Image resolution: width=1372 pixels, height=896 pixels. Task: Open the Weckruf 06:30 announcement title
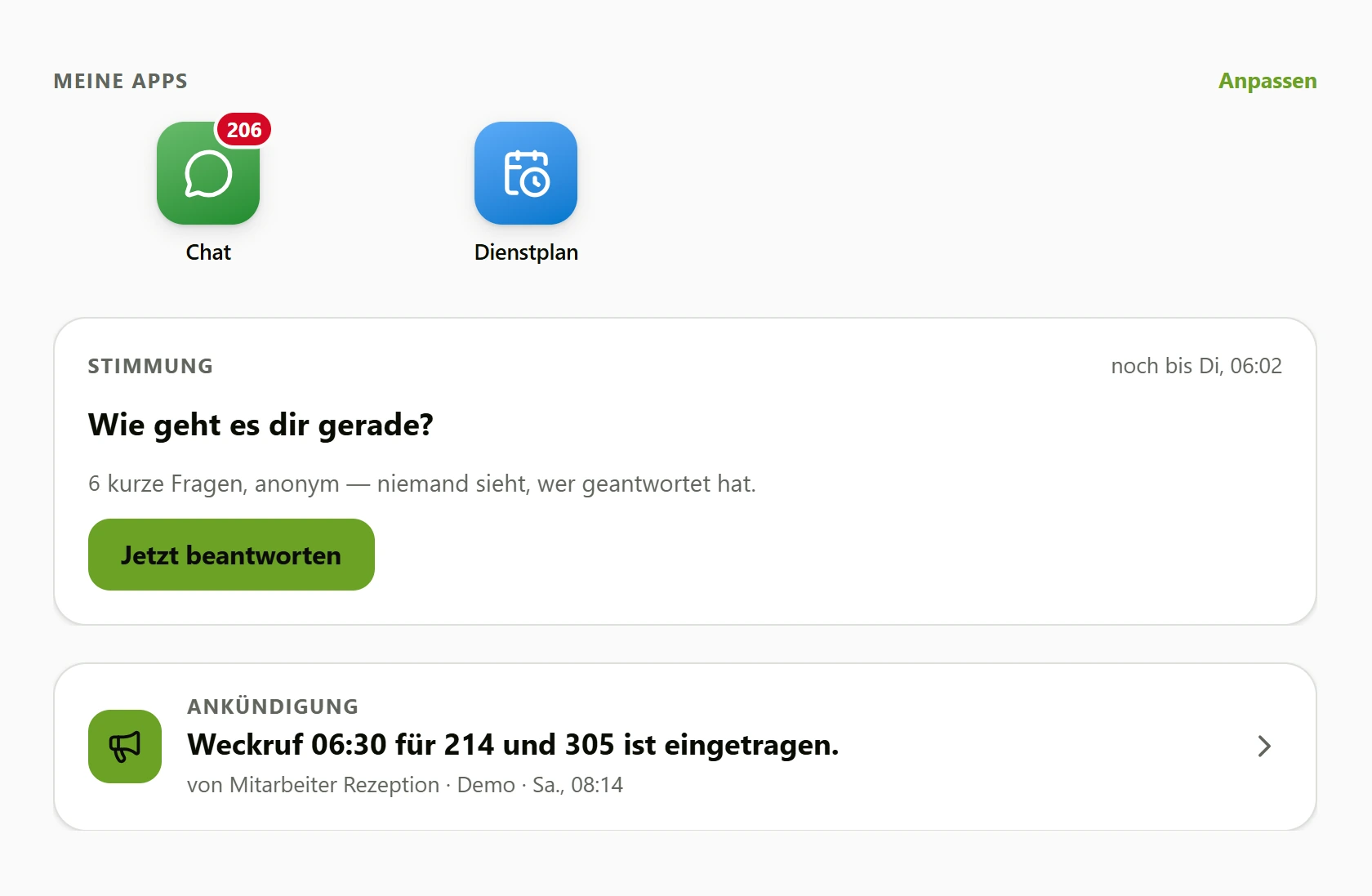point(513,745)
